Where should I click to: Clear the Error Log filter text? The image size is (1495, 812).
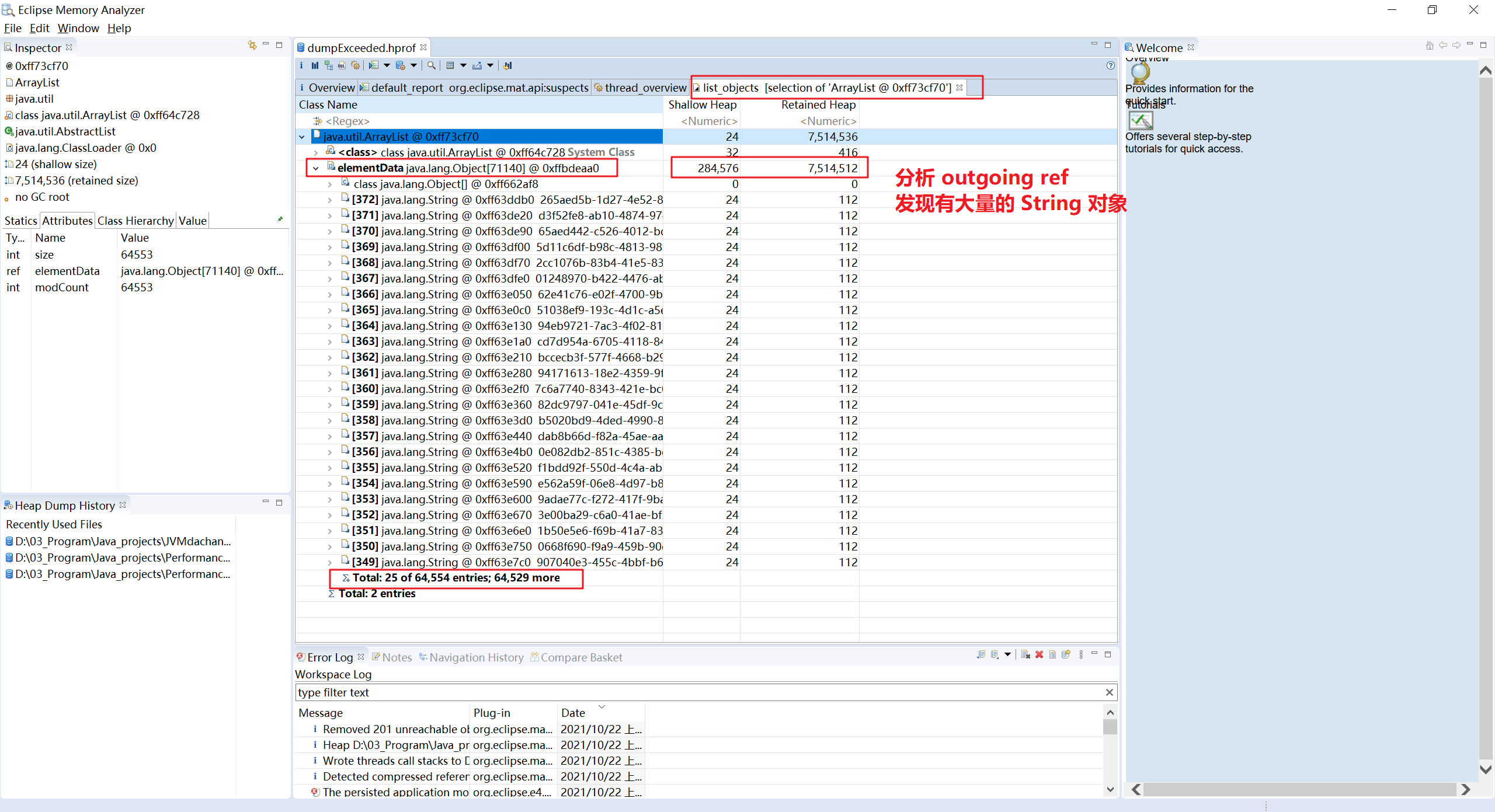(1109, 692)
